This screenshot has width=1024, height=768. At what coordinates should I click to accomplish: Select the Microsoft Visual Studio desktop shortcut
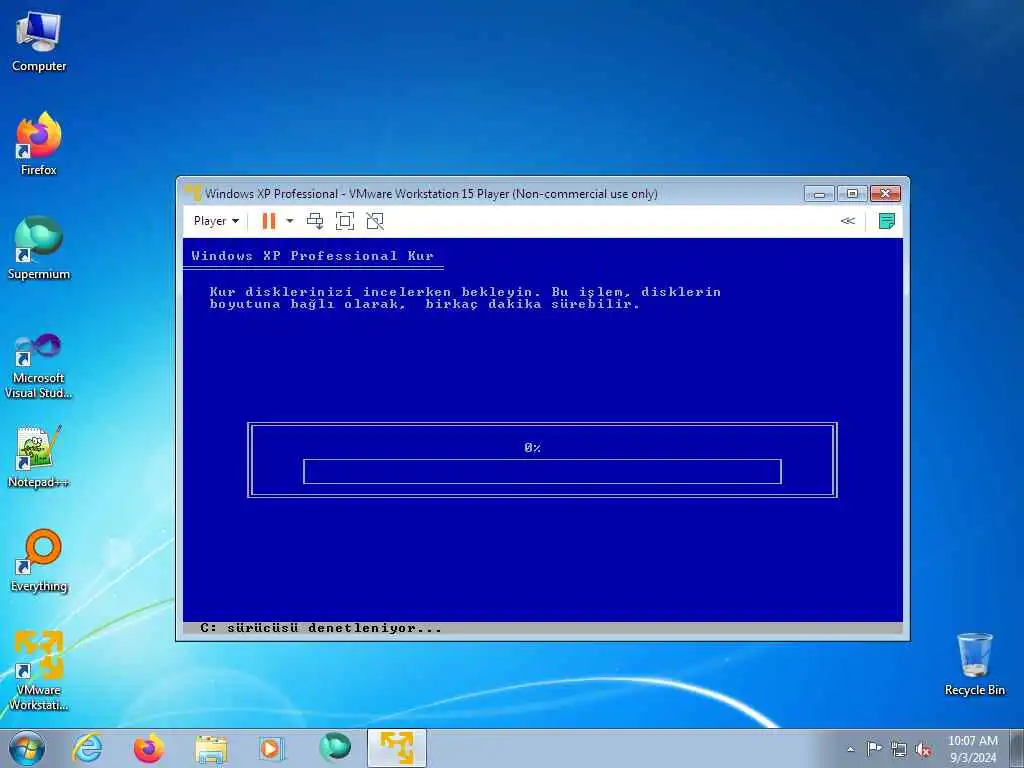click(x=39, y=366)
